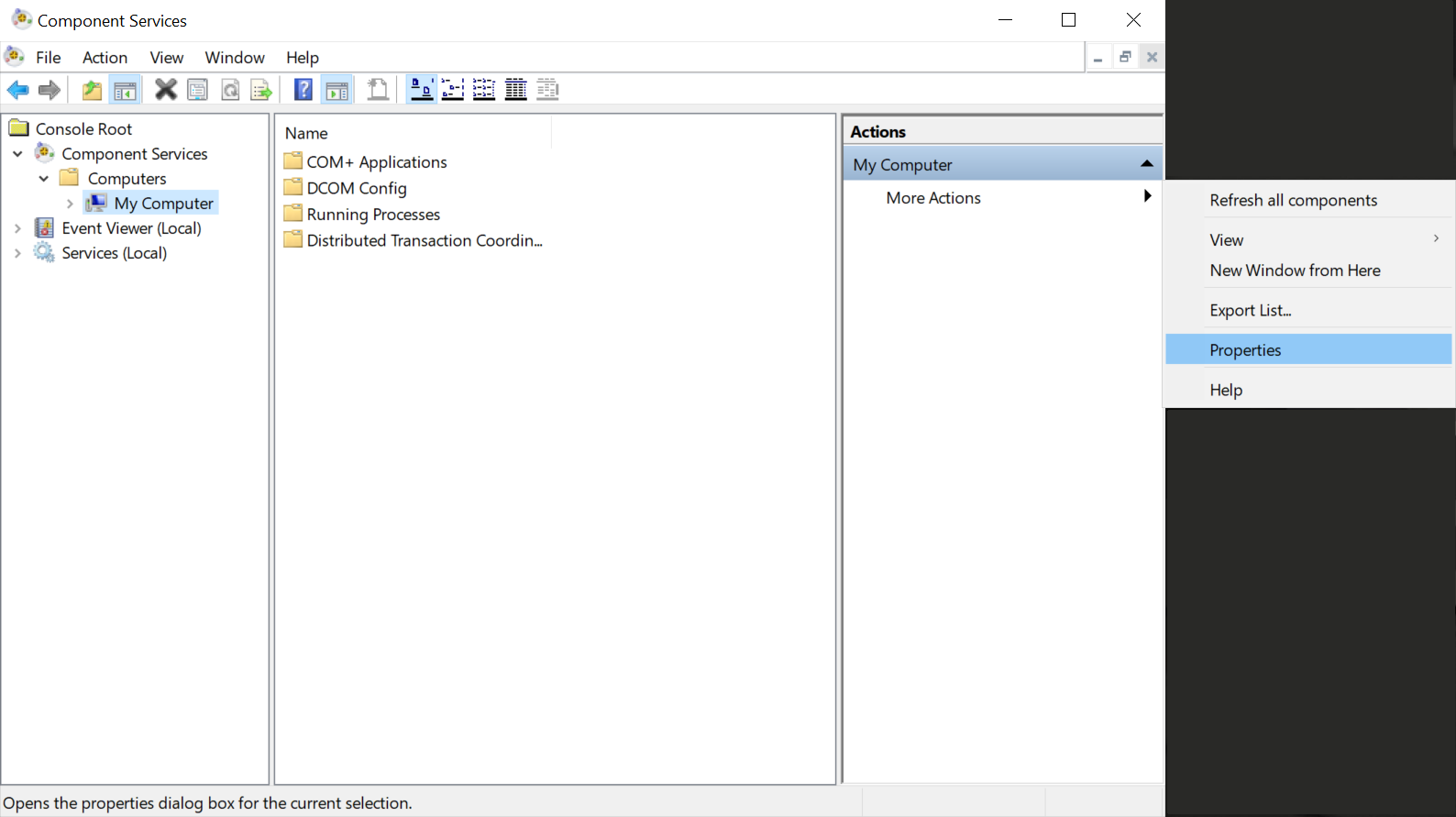Collapse the My Computer actions section arrow

coord(1146,163)
